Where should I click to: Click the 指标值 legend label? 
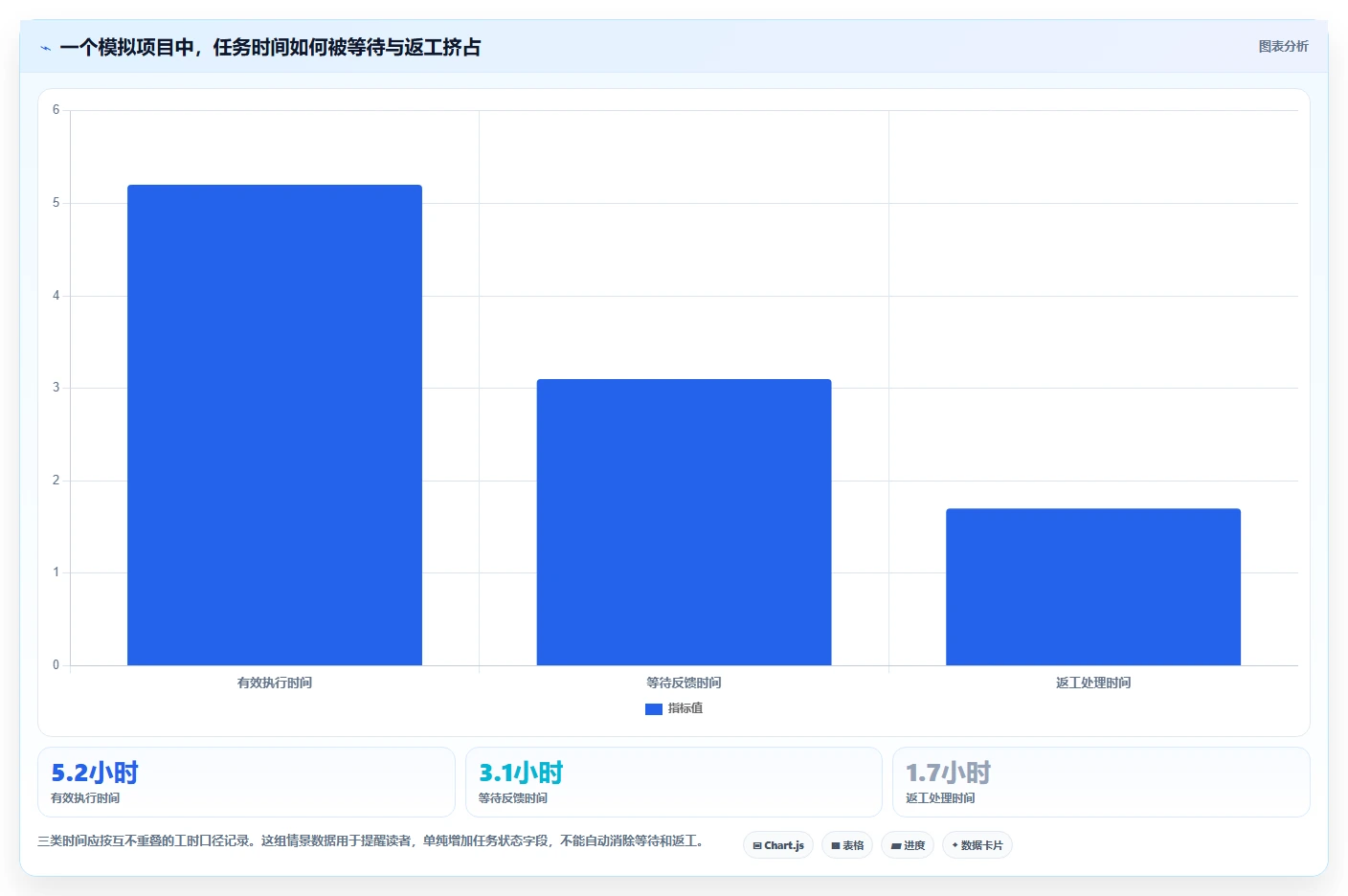[685, 708]
